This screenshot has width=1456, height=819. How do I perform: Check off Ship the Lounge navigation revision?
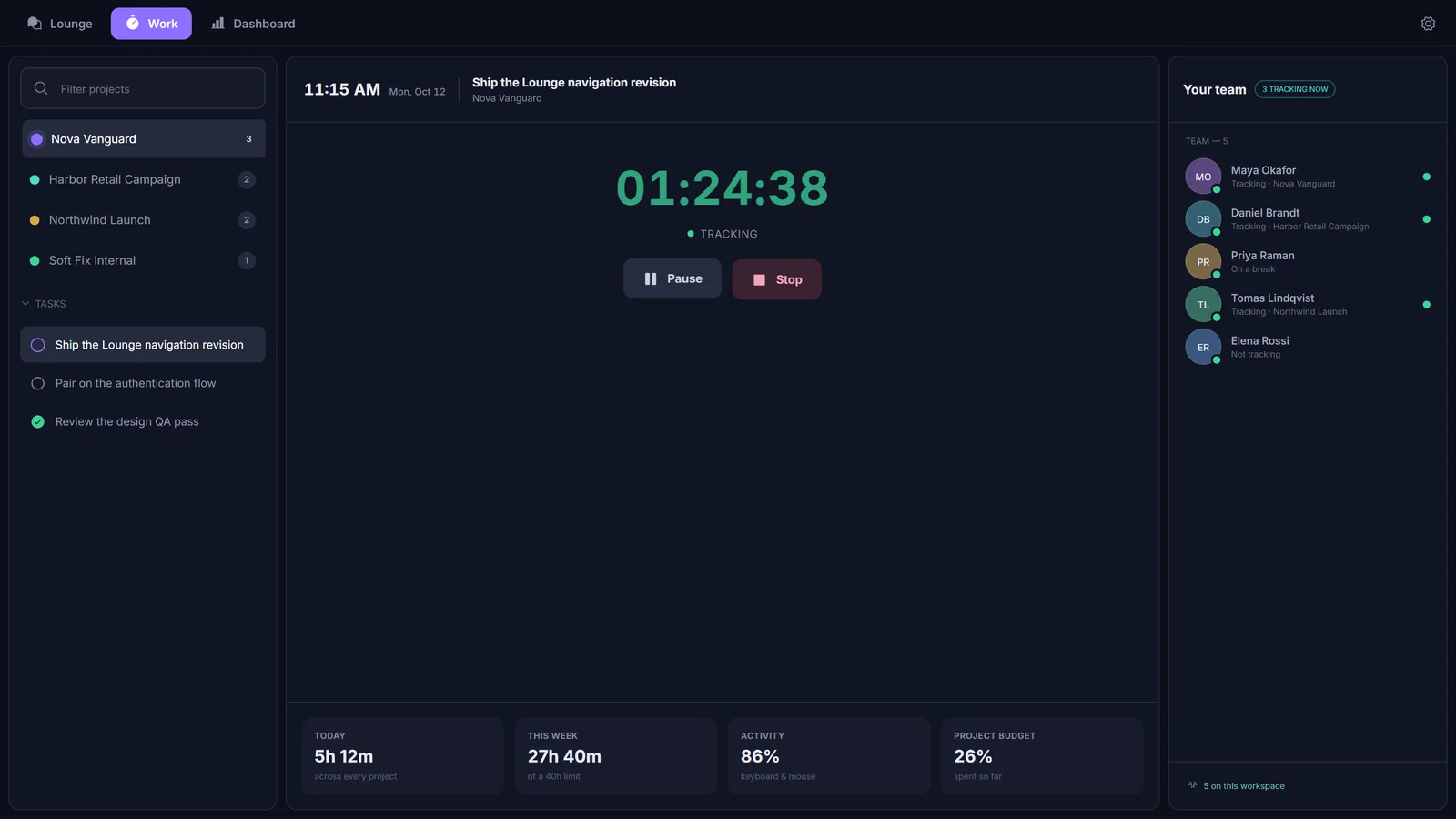click(37, 345)
